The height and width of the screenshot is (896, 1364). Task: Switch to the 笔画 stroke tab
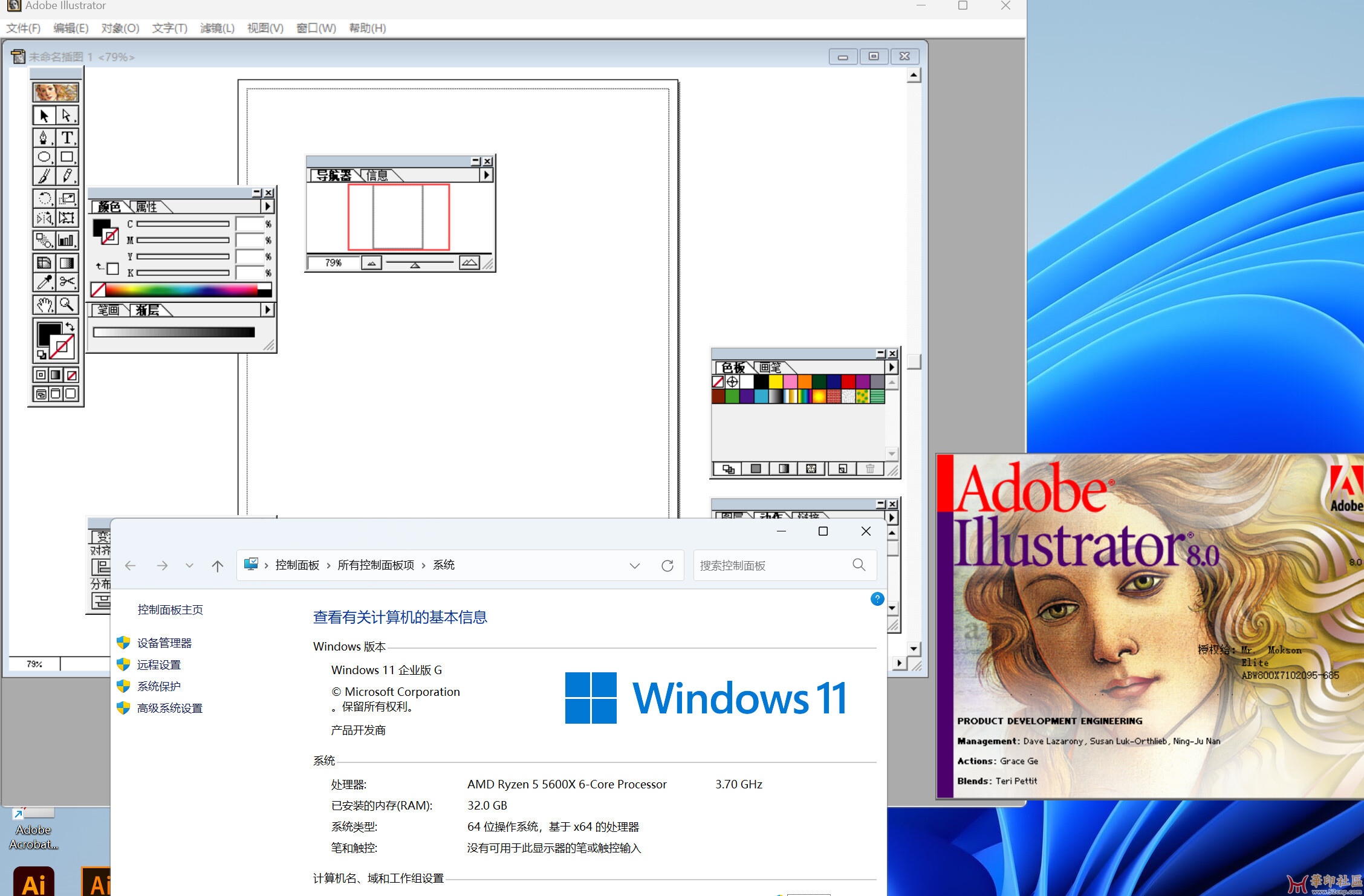coord(109,310)
